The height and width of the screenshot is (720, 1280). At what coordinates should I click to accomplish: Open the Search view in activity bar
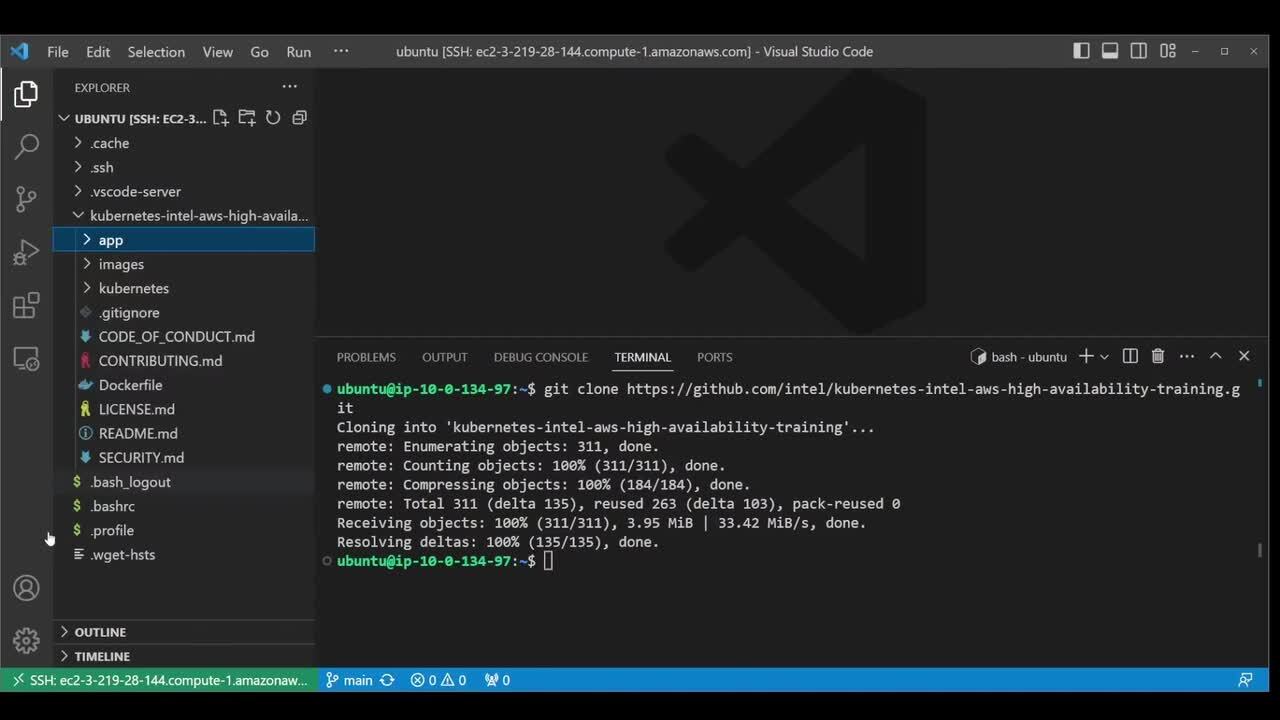click(27, 146)
